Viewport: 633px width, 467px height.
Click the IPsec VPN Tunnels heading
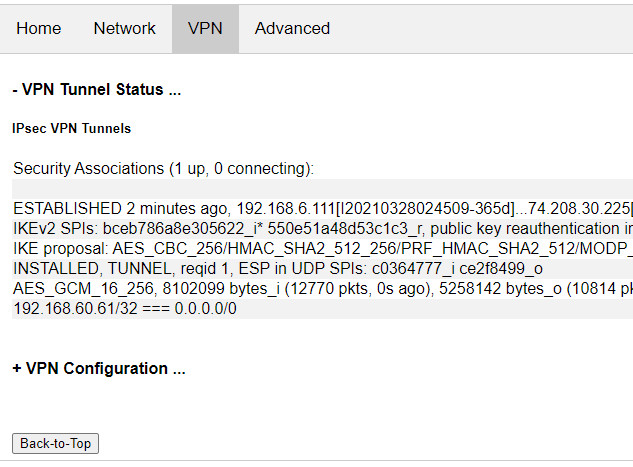pyautogui.click(x=71, y=129)
